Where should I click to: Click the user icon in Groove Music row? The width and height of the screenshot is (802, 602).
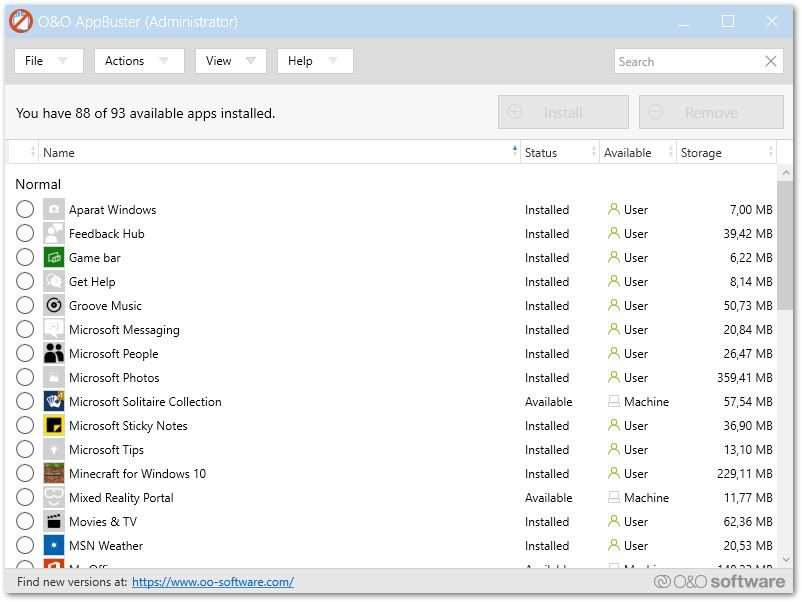pyautogui.click(x=613, y=305)
